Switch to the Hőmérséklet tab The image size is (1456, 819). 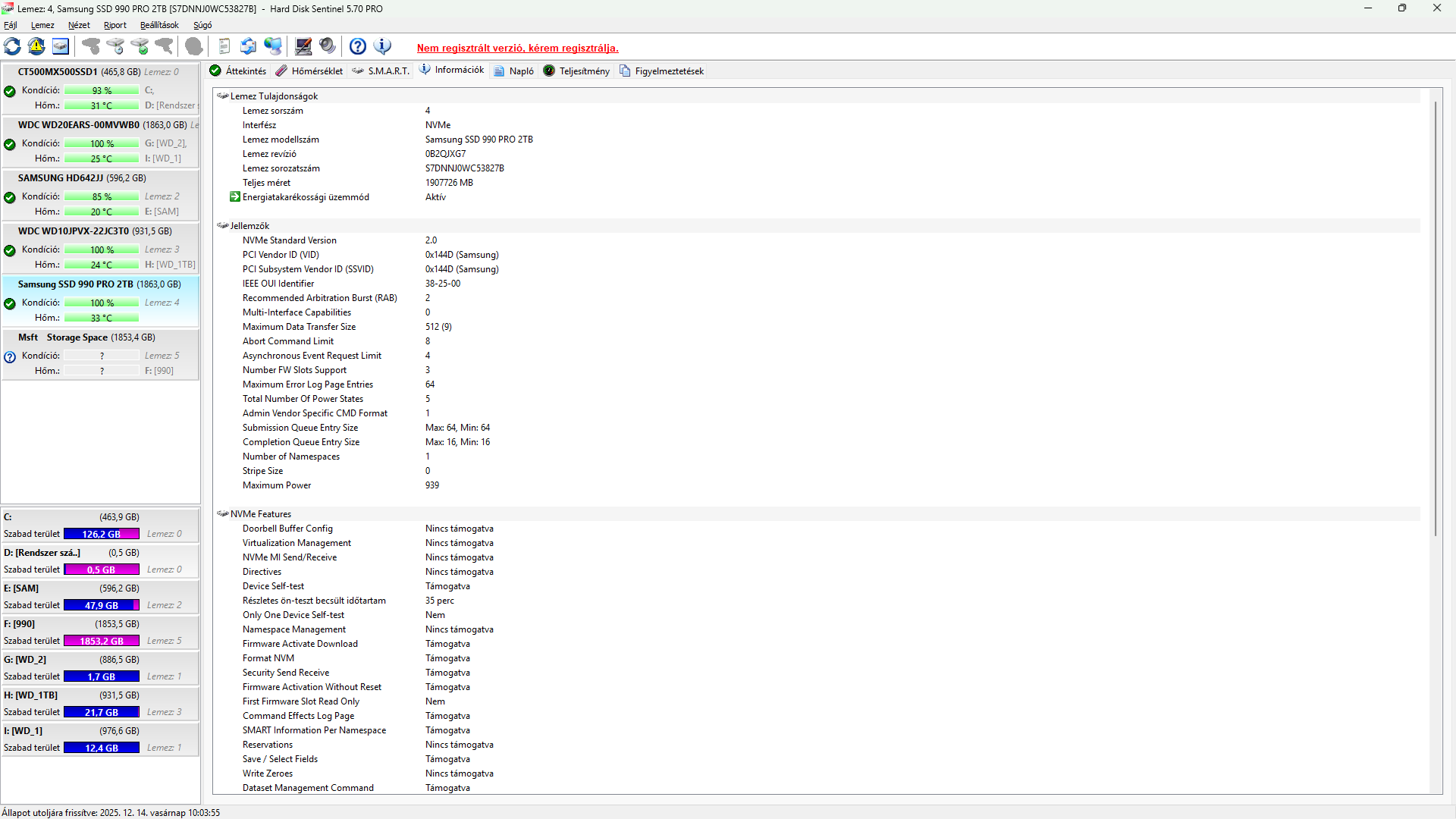point(309,71)
